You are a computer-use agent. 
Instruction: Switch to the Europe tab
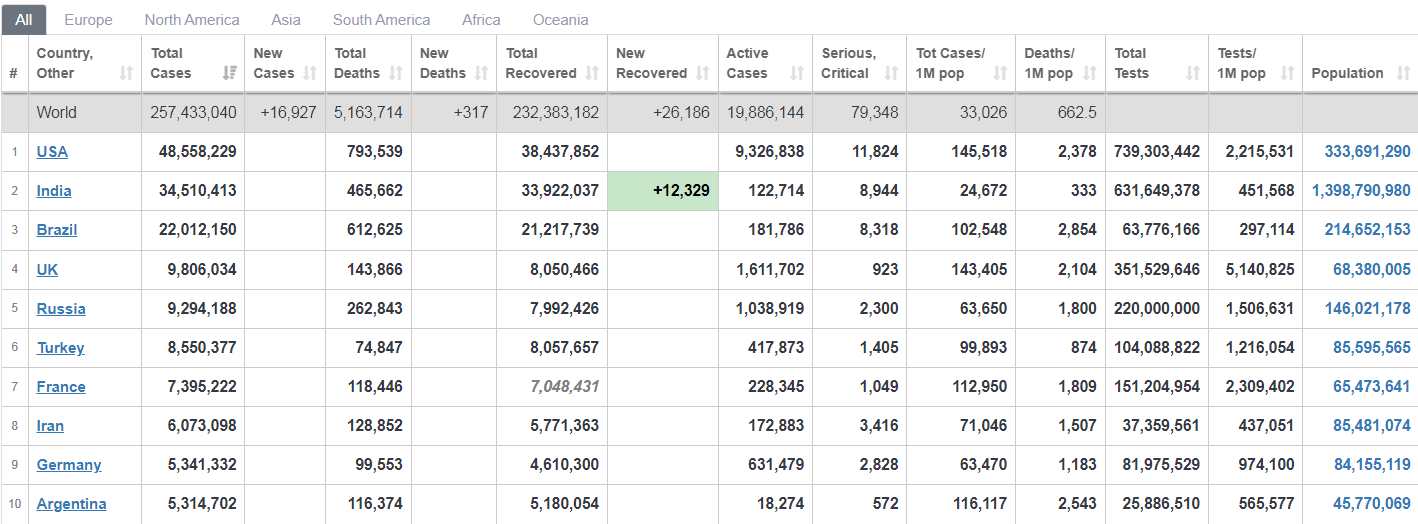pyautogui.click(x=88, y=20)
